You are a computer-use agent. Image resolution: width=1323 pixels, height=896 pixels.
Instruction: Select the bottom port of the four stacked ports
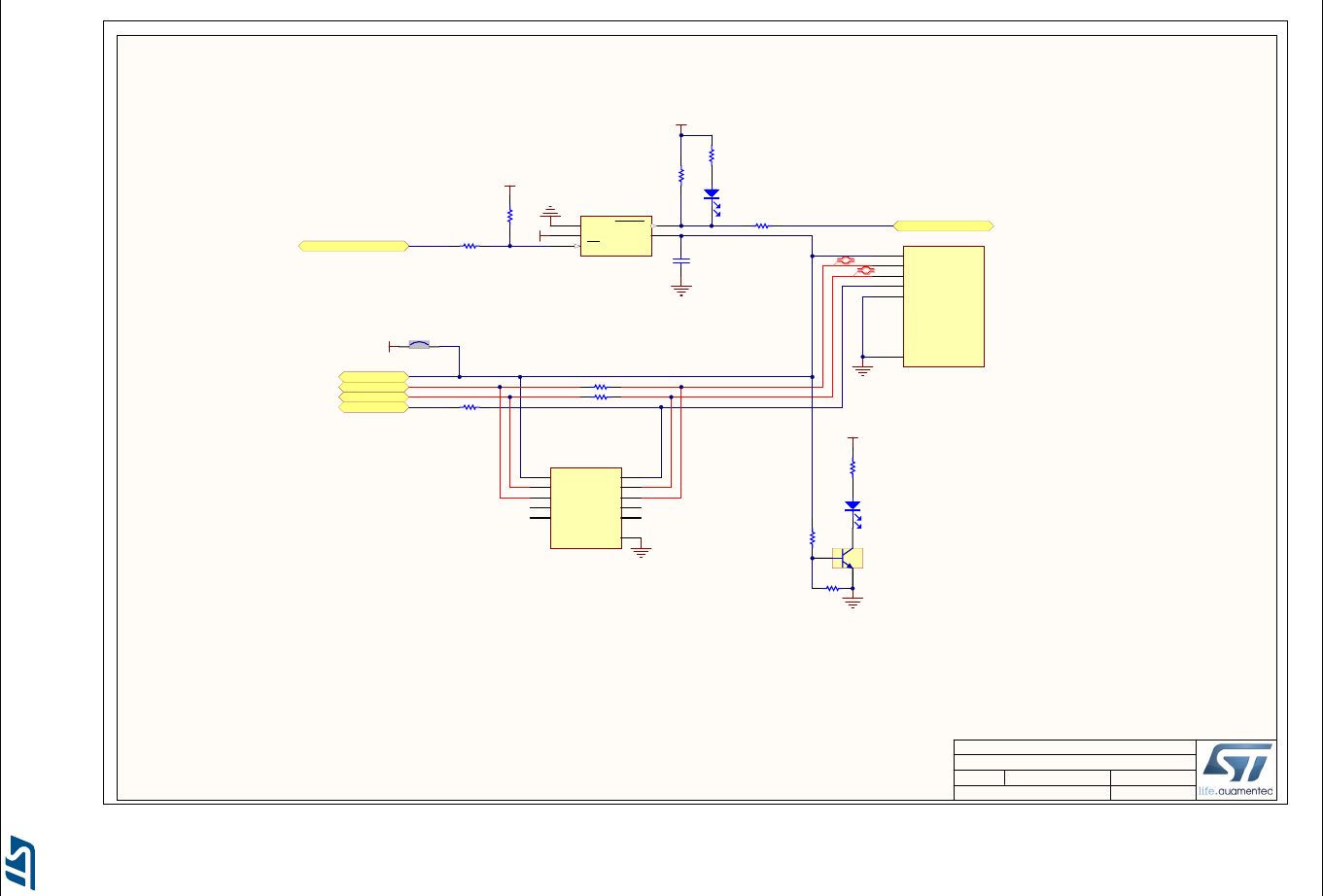pos(373,407)
